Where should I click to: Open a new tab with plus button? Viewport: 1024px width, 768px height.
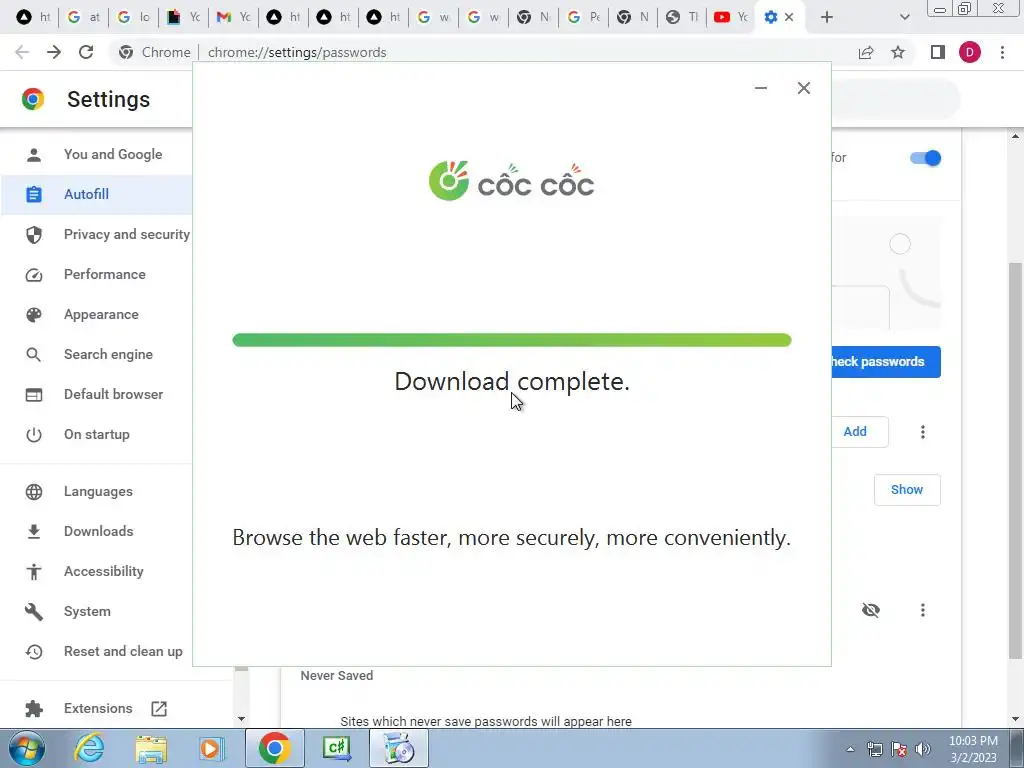[x=827, y=17]
